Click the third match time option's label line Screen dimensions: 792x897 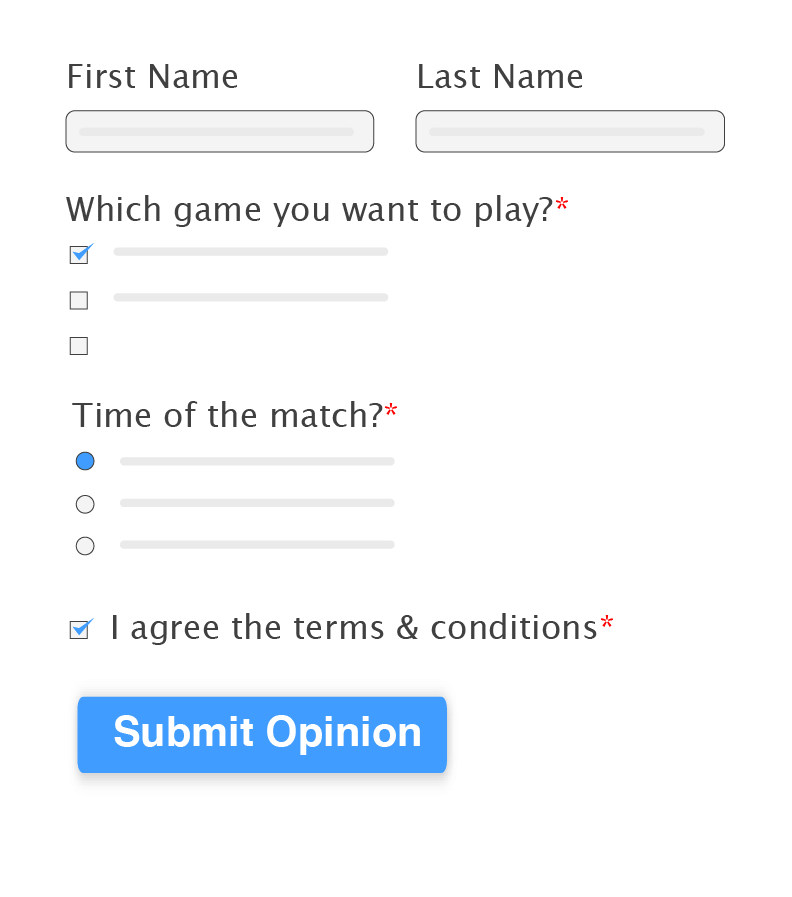[x=257, y=545]
